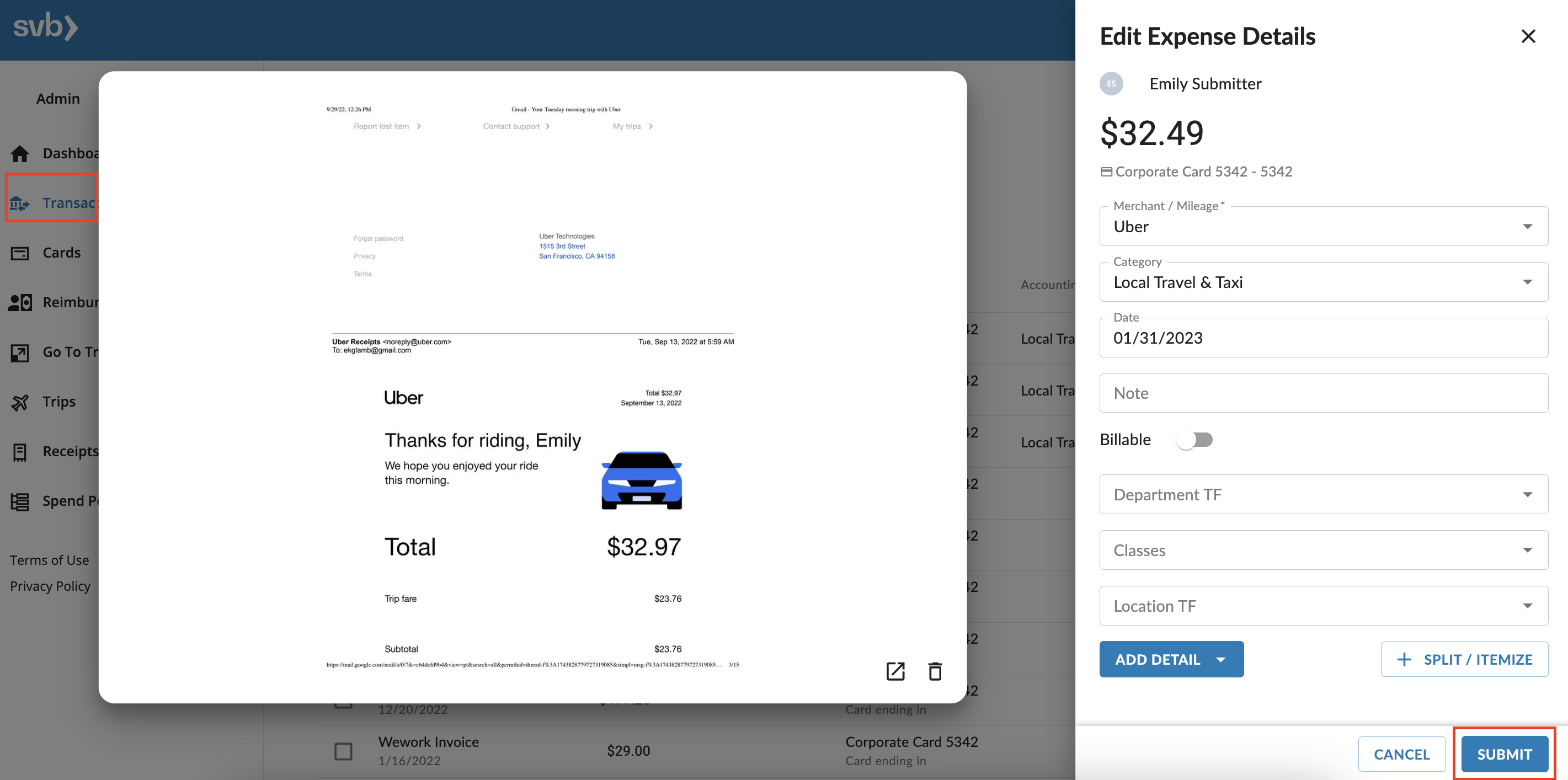Click the Trips airplane icon
1568x780 pixels.
point(19,402)
